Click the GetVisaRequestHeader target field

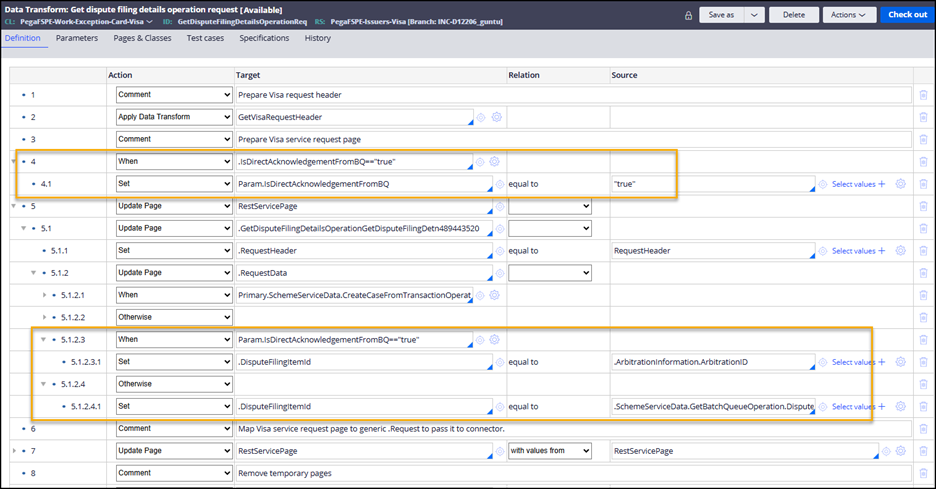click(x=355, y=117)
